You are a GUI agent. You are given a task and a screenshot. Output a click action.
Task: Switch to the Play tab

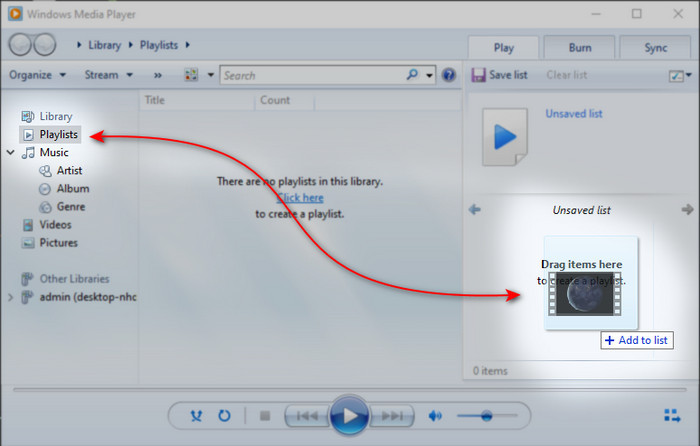[x=504, y=48]
